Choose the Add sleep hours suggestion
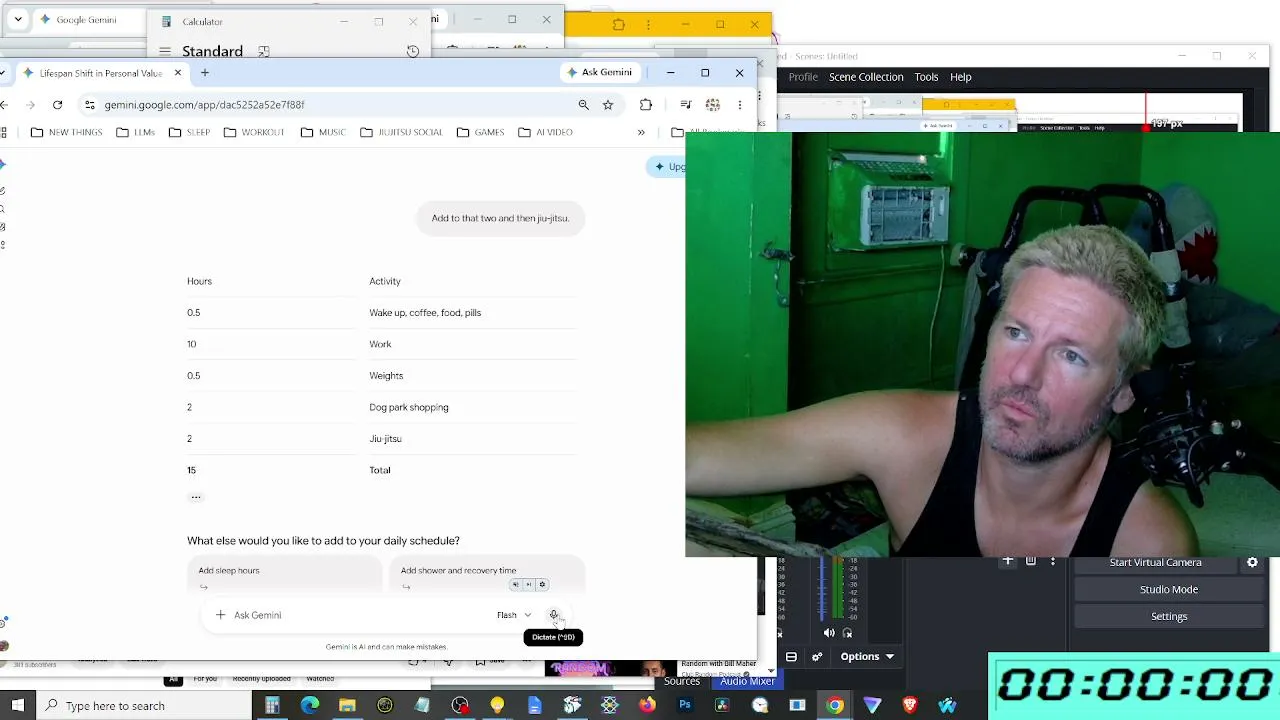The image size is (1280, 720). (283, 575)
